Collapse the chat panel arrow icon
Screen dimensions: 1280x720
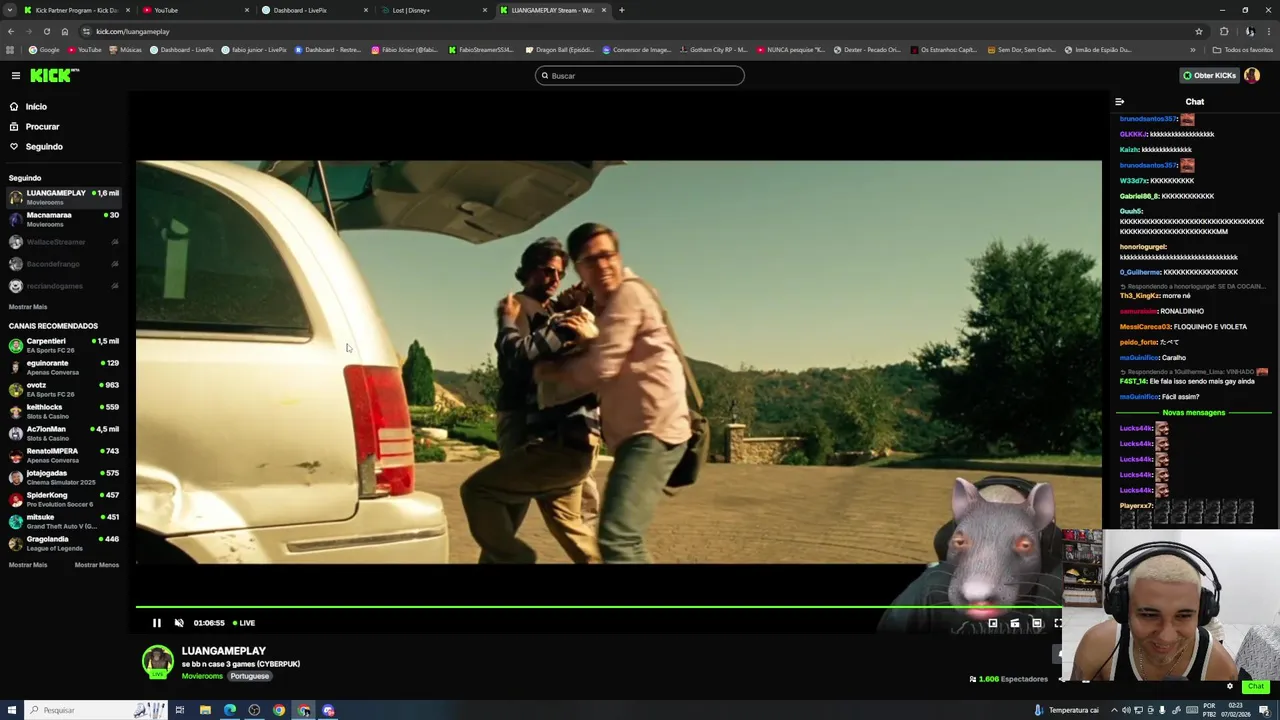1119,102
